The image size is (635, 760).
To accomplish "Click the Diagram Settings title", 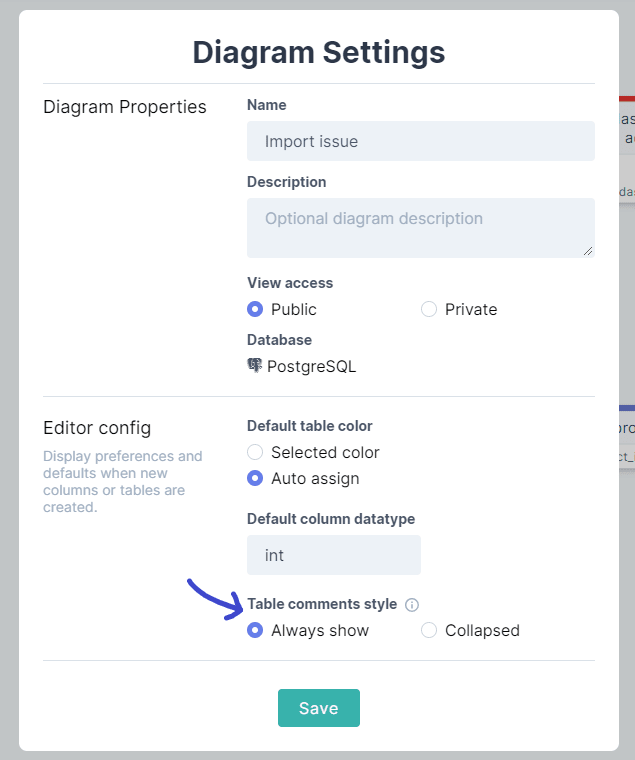I will (319, 52).
